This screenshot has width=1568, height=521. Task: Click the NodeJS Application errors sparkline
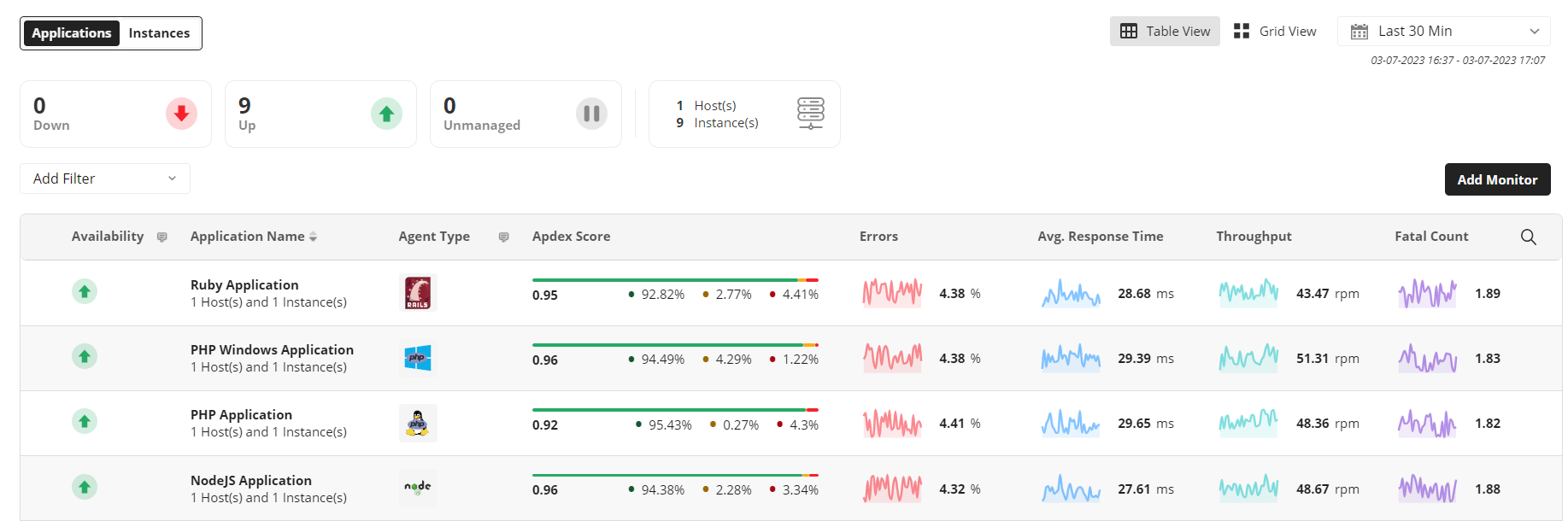click(892, 489)
